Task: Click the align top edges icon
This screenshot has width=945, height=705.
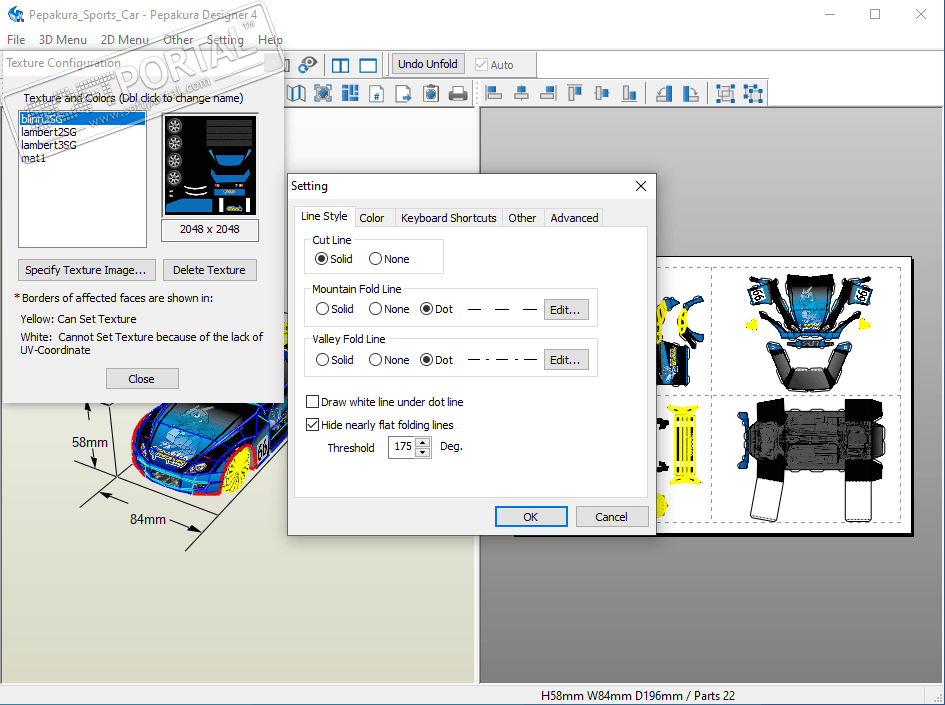Action: pos(575,93)
